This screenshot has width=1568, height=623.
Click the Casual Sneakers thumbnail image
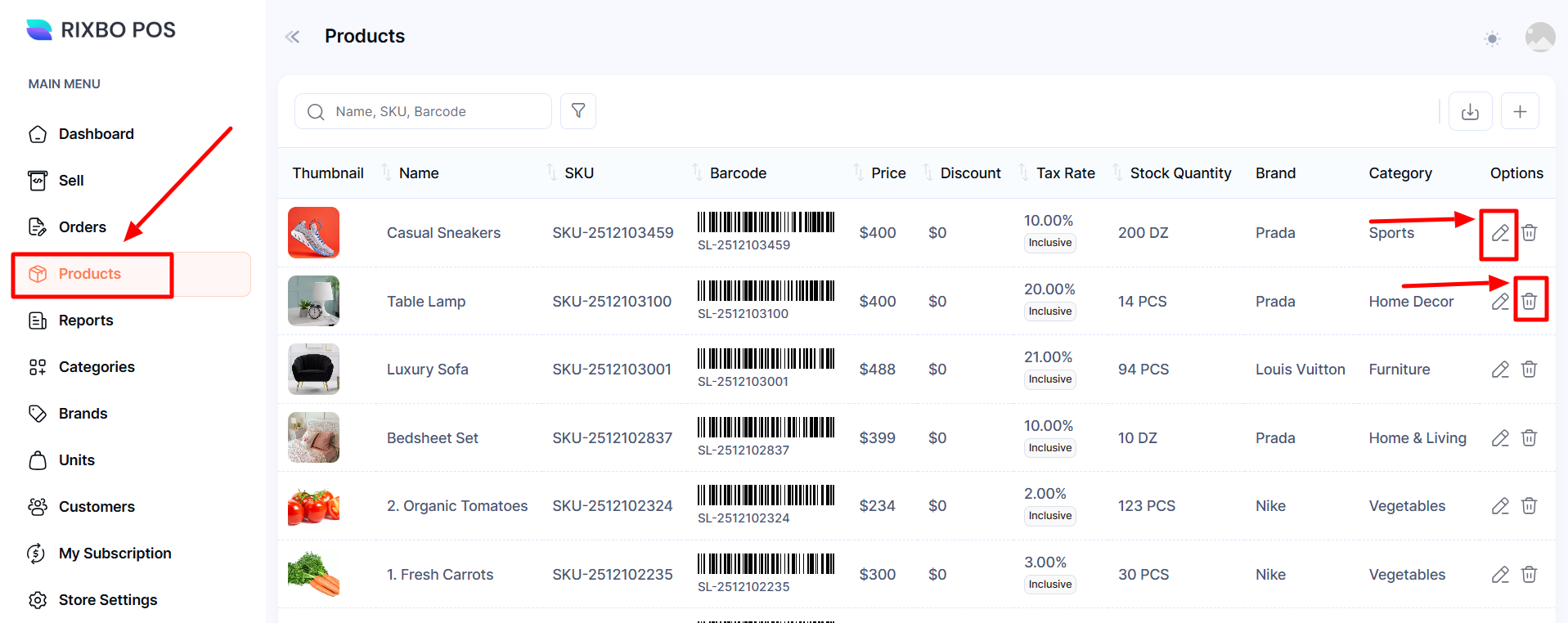[x=313, y=233]
